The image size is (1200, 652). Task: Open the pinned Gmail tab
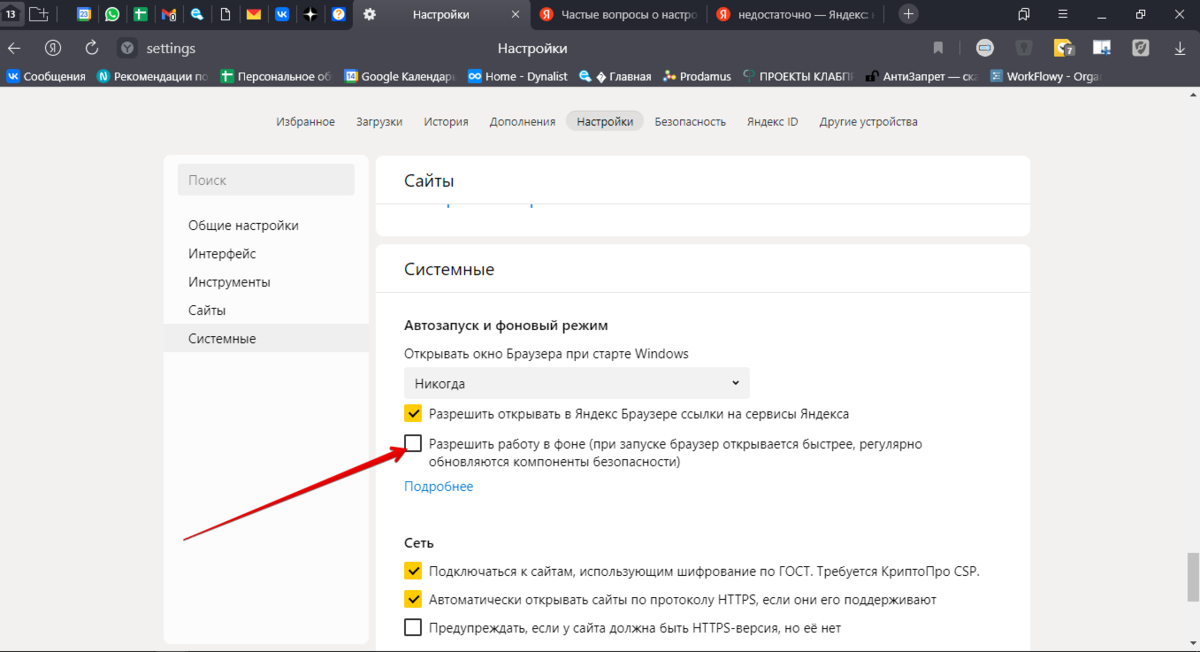pos(169,14)
